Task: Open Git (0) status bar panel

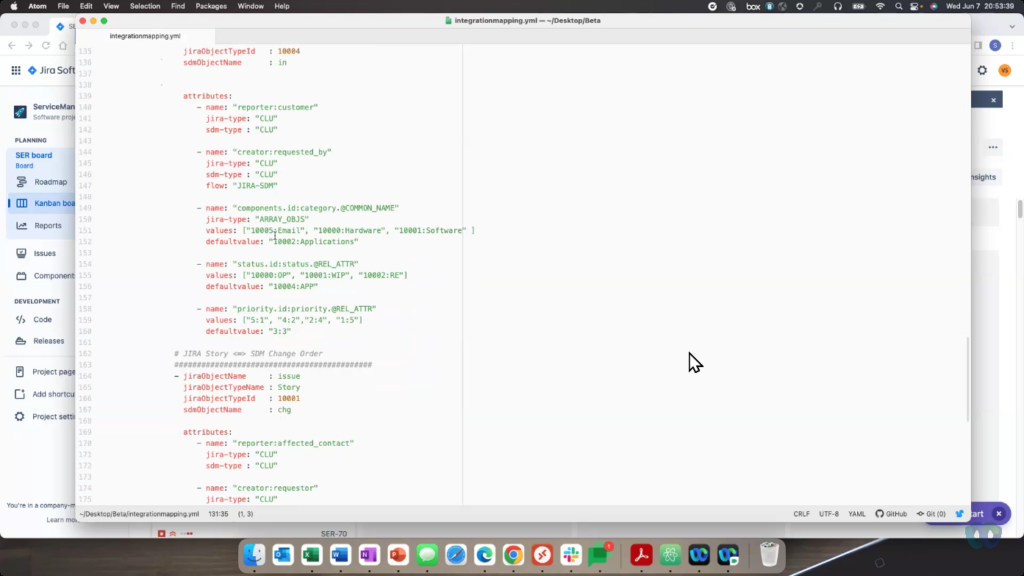Action: 931,514
